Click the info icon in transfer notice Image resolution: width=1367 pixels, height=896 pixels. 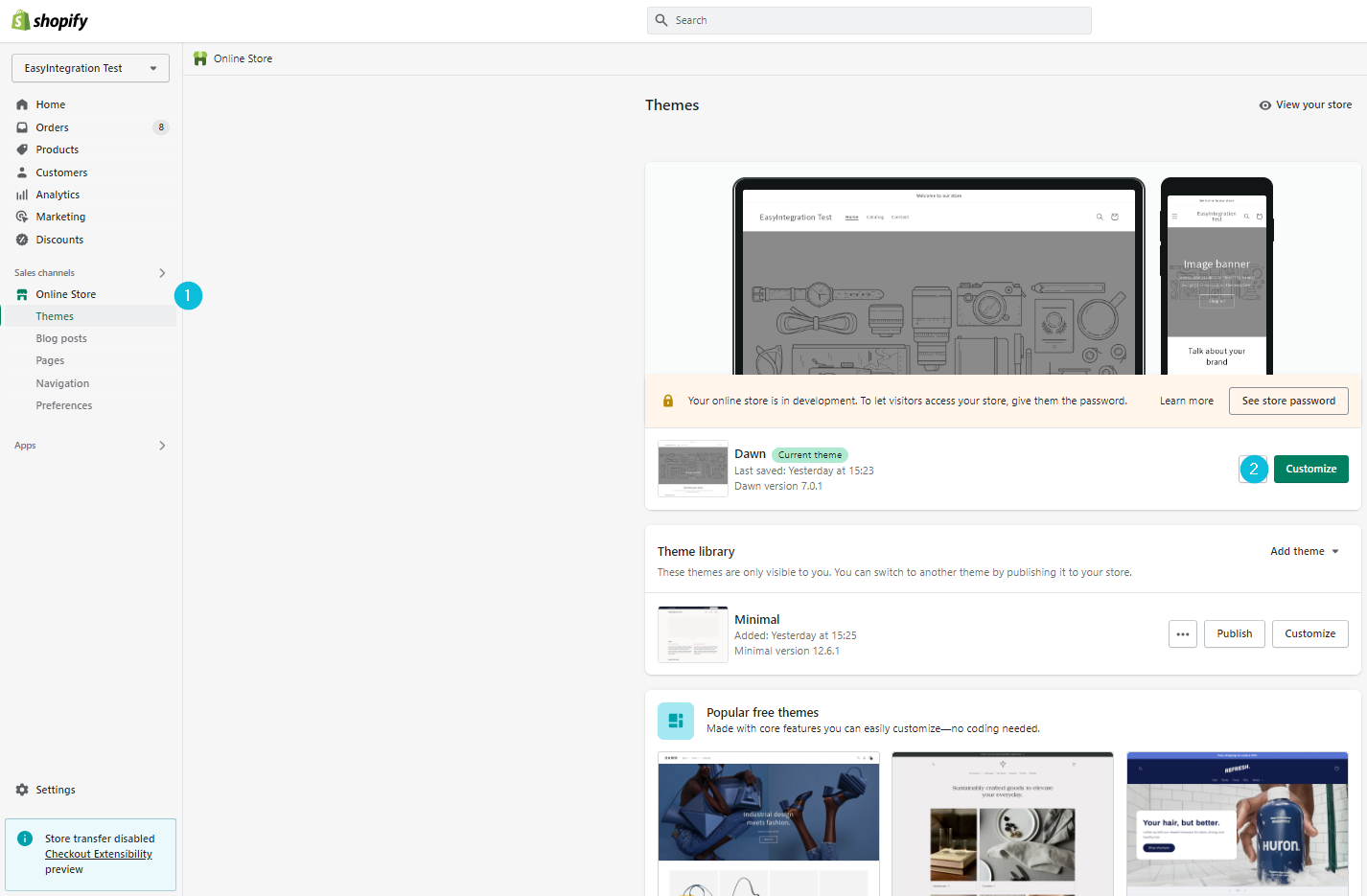25,839
